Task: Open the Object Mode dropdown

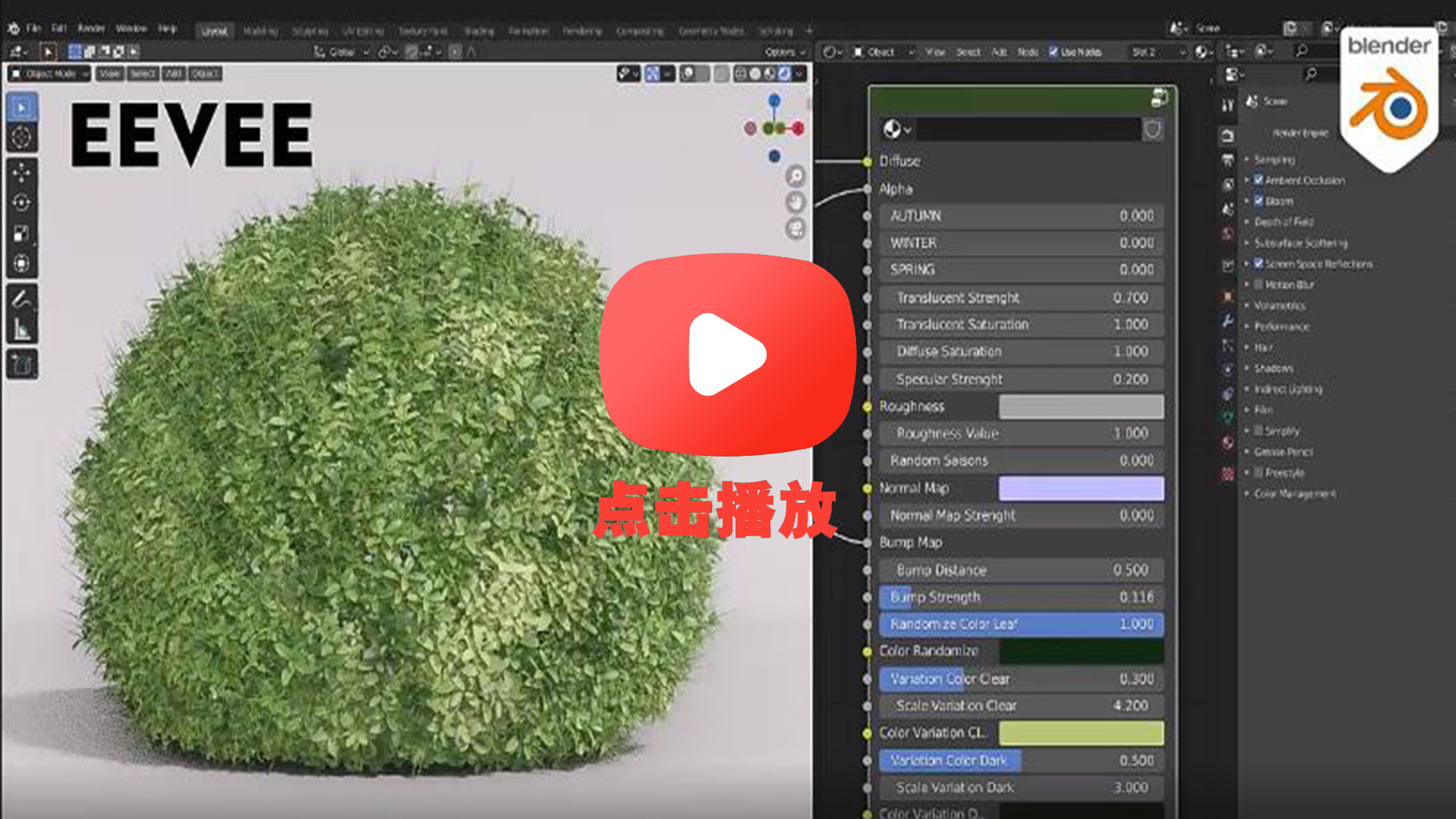Action: pos(50,74)
